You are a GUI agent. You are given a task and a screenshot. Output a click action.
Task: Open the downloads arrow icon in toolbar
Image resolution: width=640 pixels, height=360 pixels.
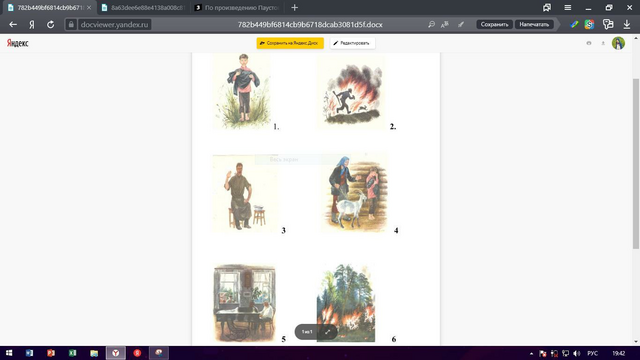[627, 24]
